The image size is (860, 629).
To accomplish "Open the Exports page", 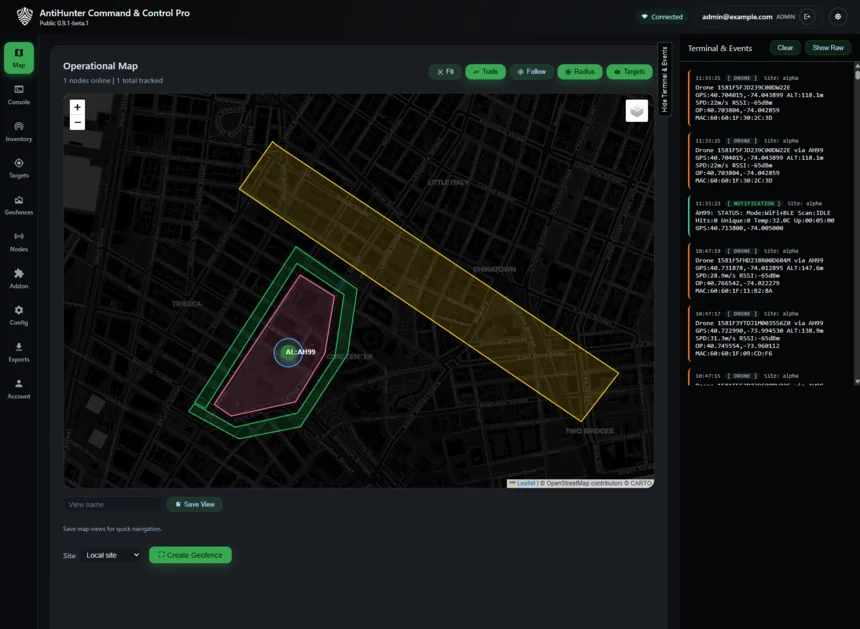I will pos(19,352).
